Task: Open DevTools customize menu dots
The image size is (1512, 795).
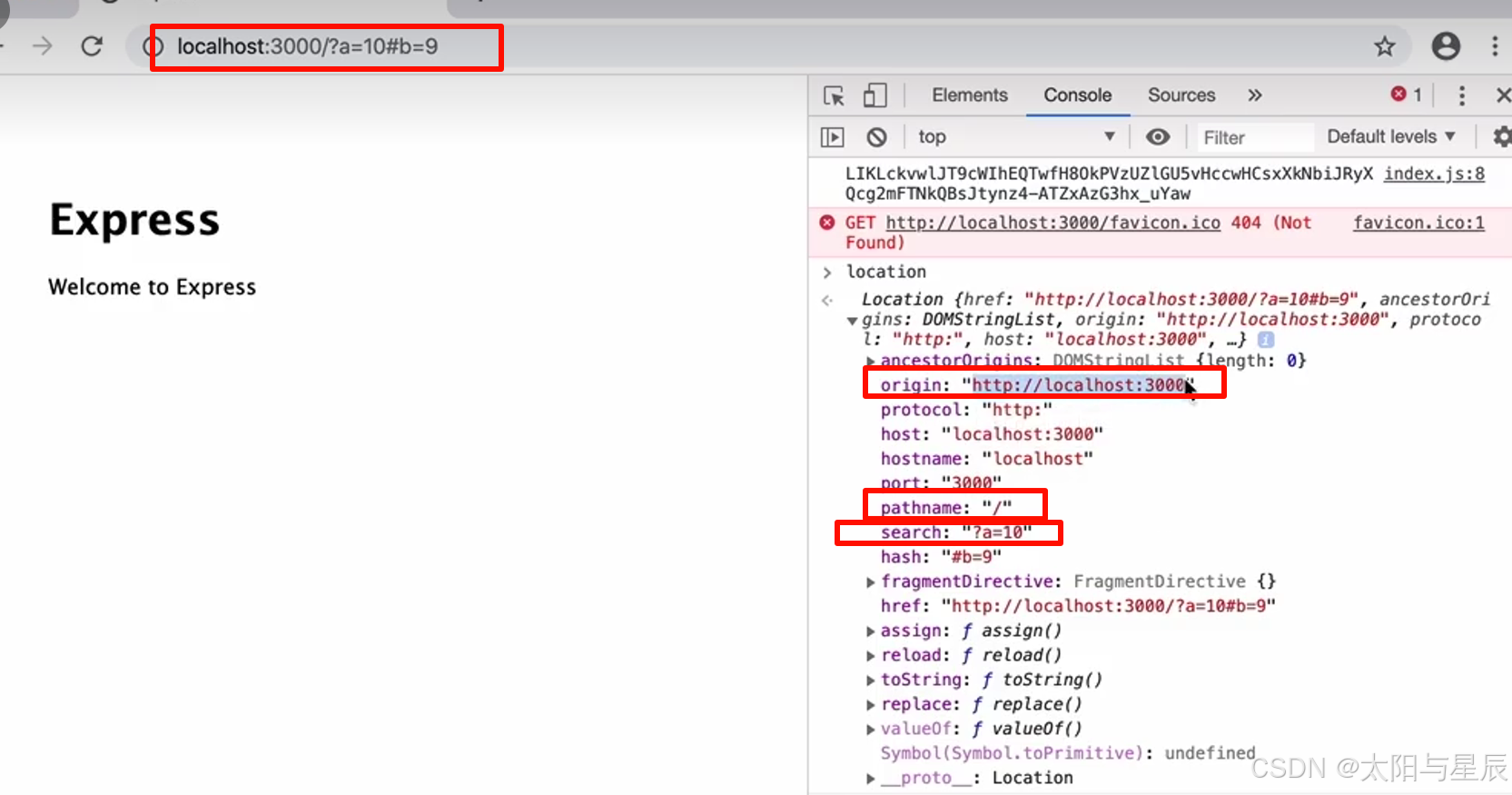Action: [x=1461, y=95]
